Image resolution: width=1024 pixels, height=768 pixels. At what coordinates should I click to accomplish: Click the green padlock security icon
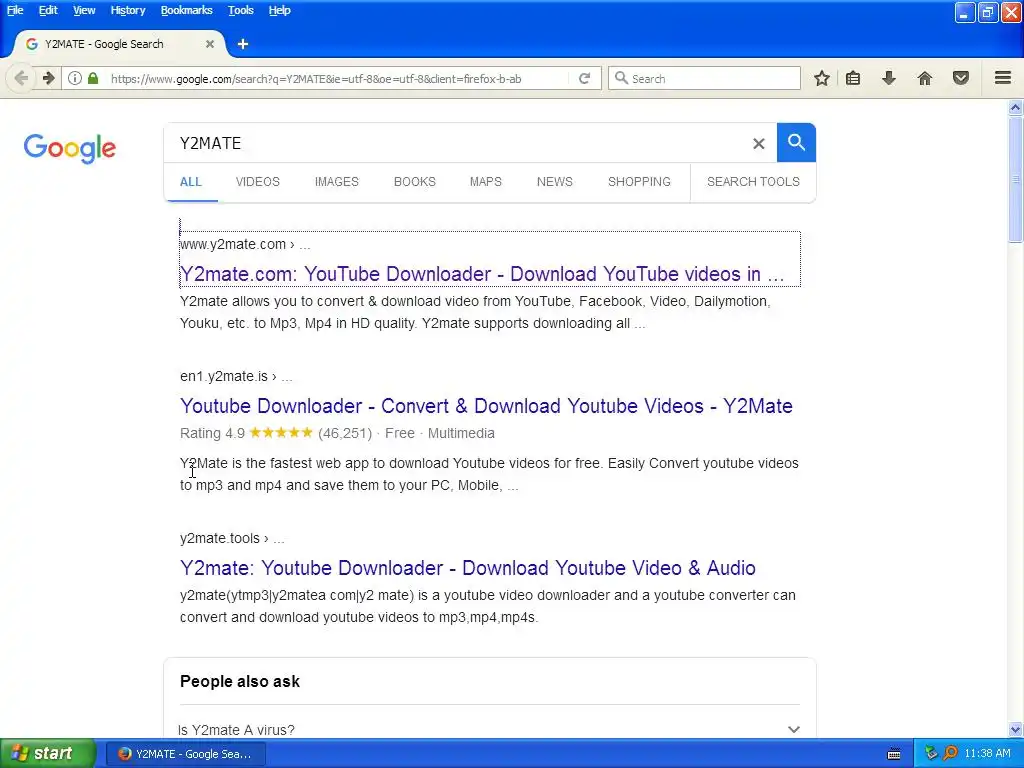(x=93, y=78)
